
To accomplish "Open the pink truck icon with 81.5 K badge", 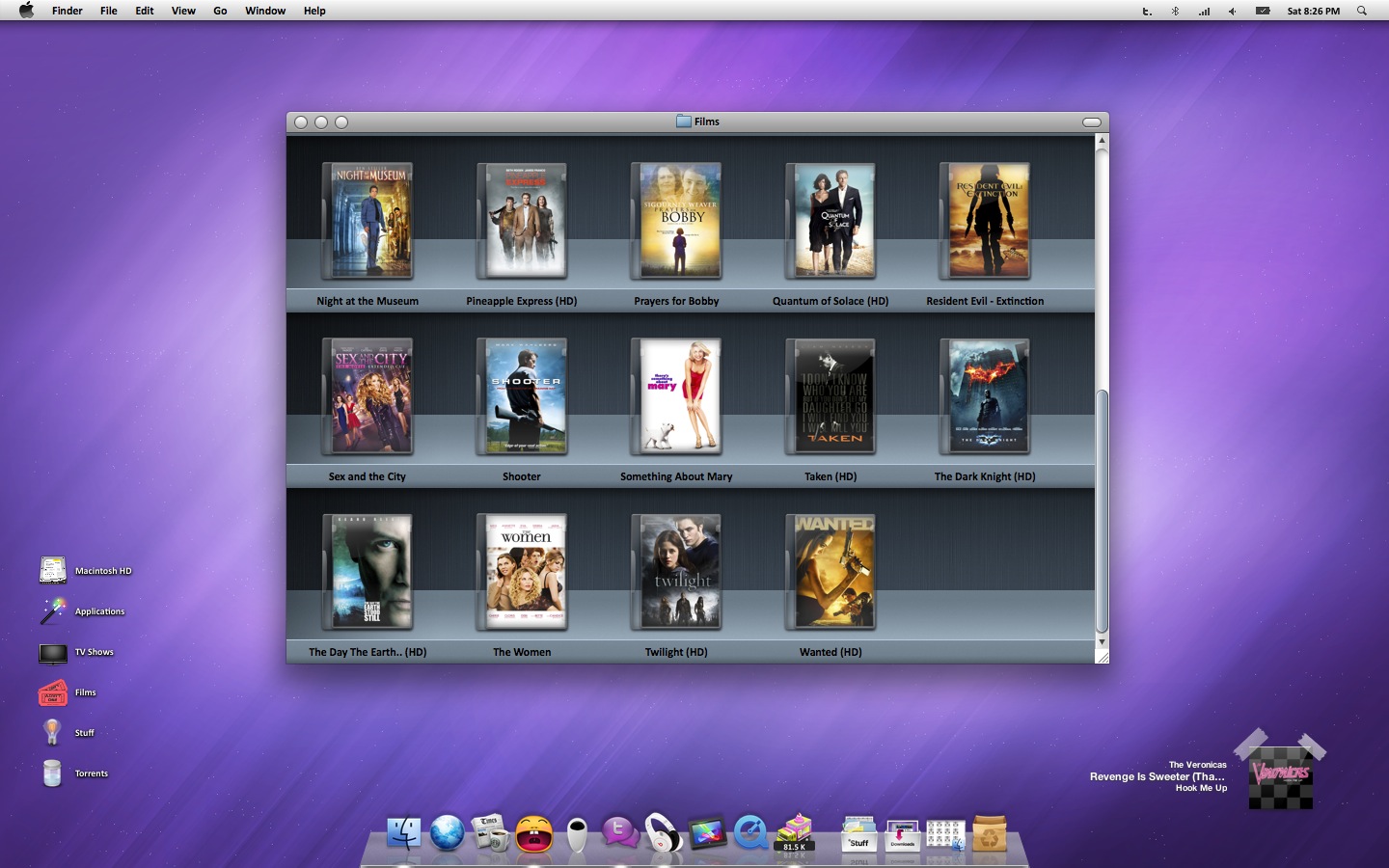I will [795, 832].
